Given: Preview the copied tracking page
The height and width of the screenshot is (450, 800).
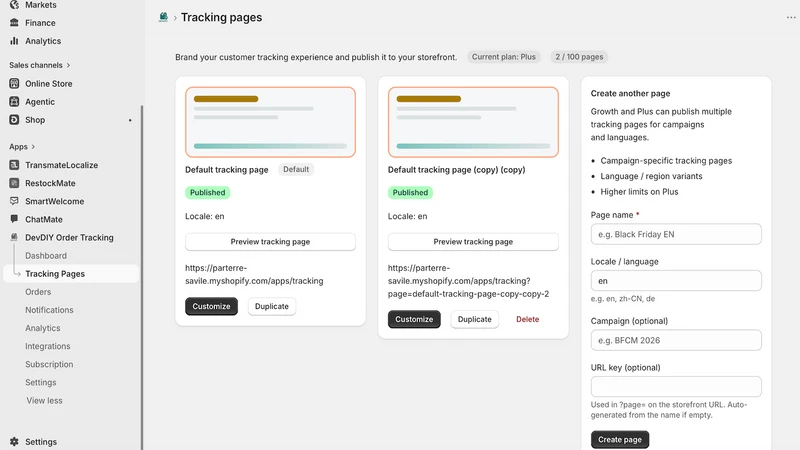Looking at the screenshot, I should (473, 242).
